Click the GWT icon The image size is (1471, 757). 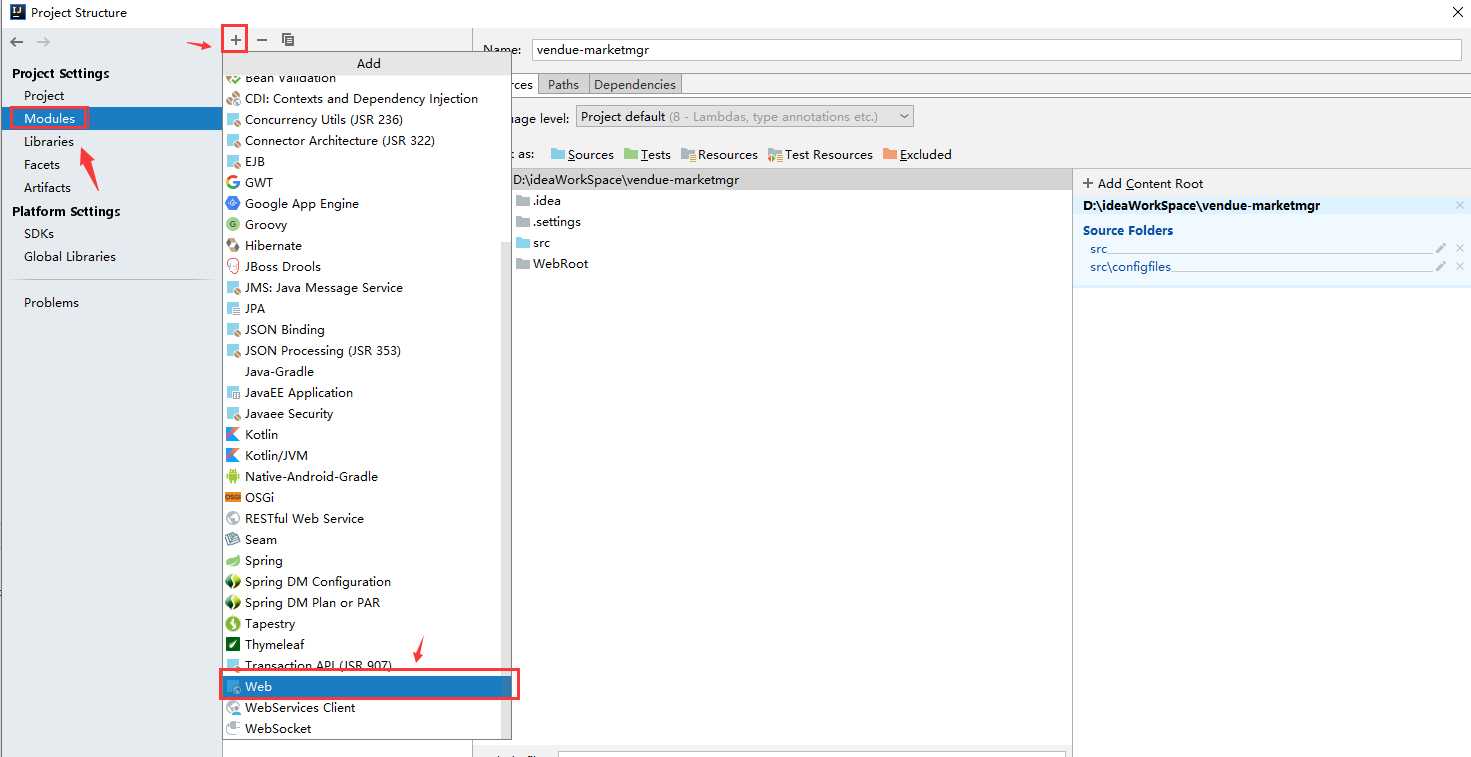click(233, 182)
